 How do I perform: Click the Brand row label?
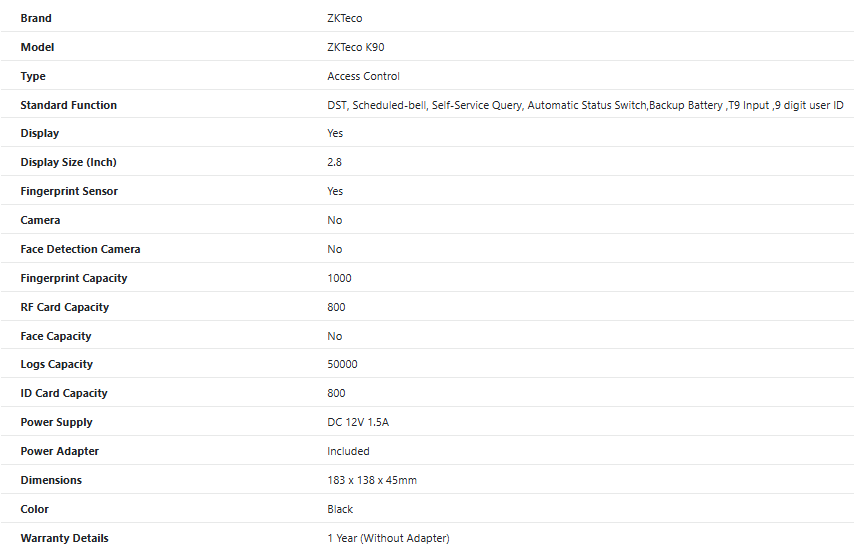pyautogui.click(x=36, y=18)
